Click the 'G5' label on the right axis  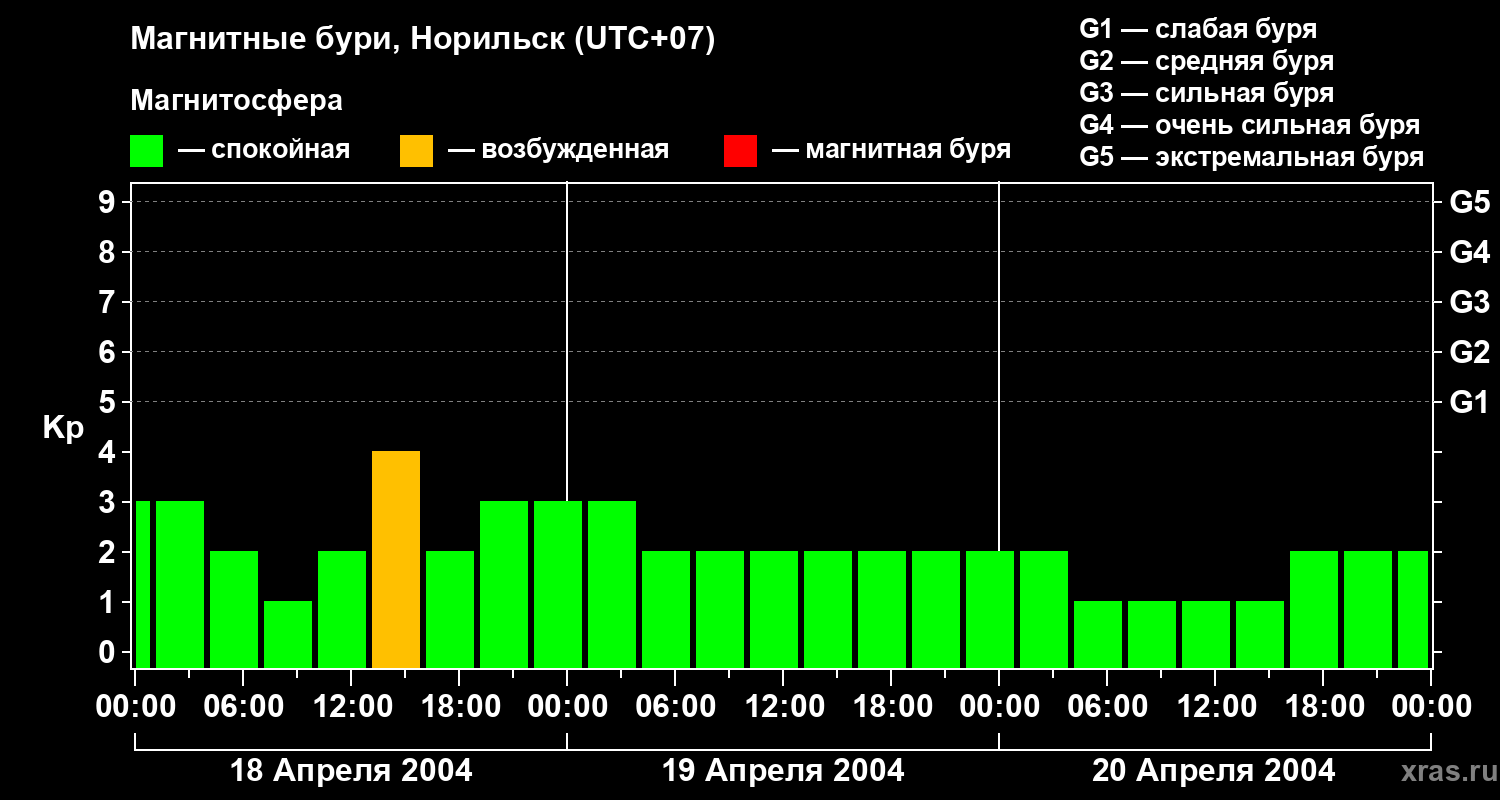click(1469, 202)
